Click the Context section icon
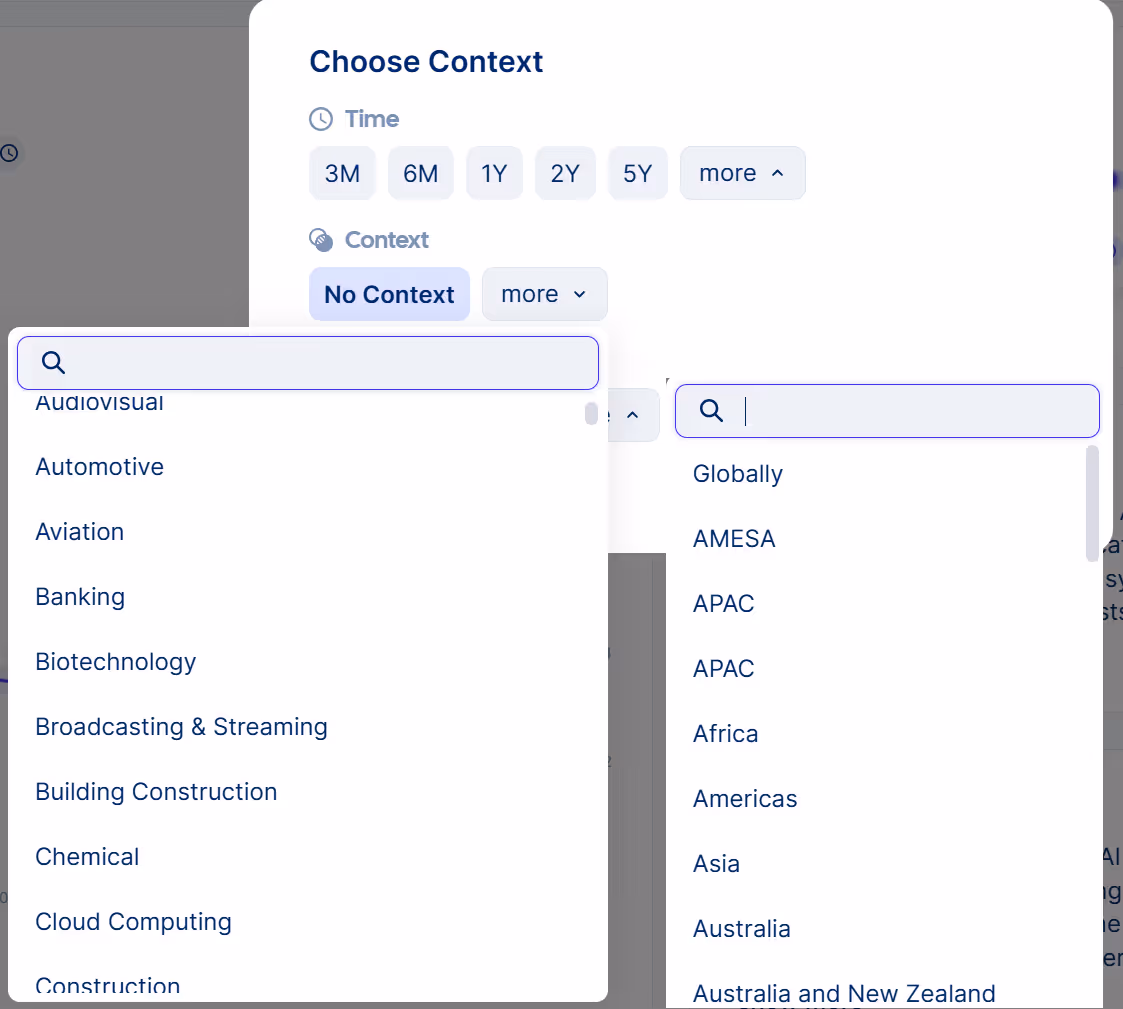Image resolution: width=1123 pixels, height=1009 pixels. pyautogui.click(x=321, y=240)
